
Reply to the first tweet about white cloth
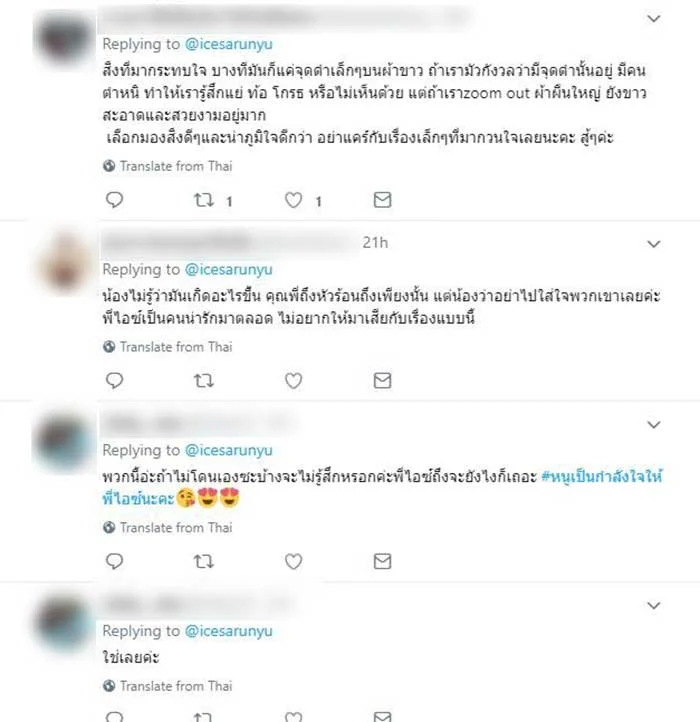point(114,200)
